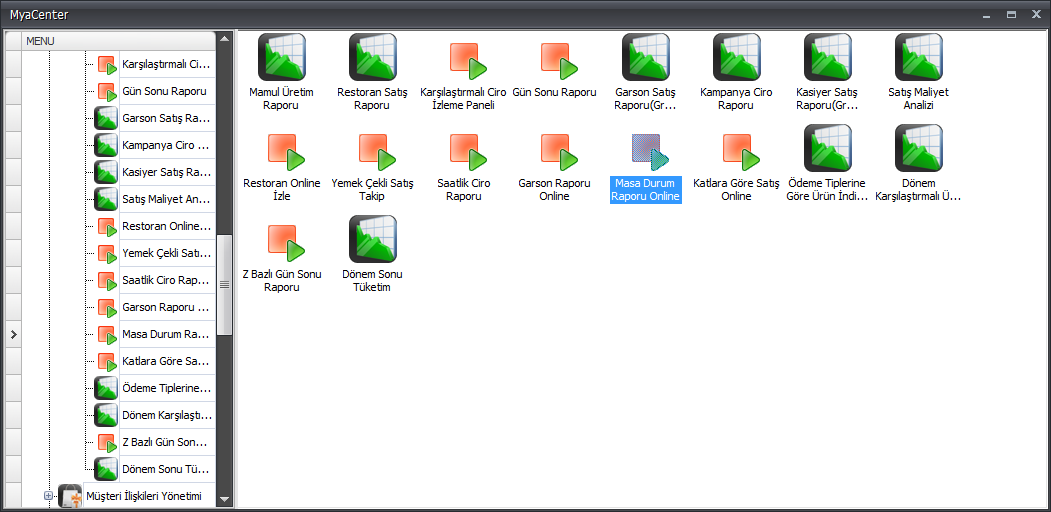
Task: Open Satış Maliyet Analizi large icon
Action: pyautogui.click(x=919, y=57)
